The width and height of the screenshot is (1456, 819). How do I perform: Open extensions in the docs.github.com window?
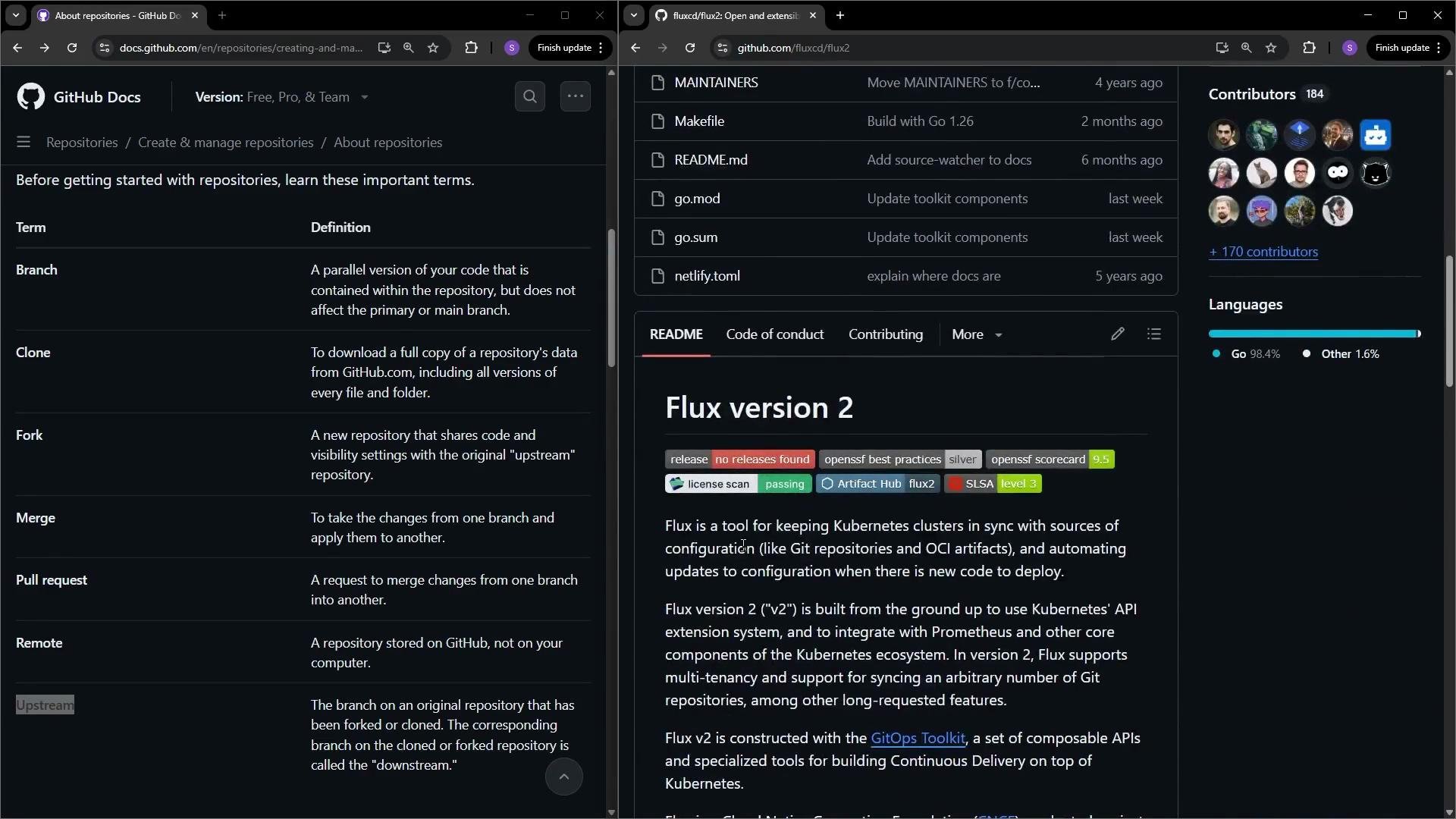click(471, 48)
